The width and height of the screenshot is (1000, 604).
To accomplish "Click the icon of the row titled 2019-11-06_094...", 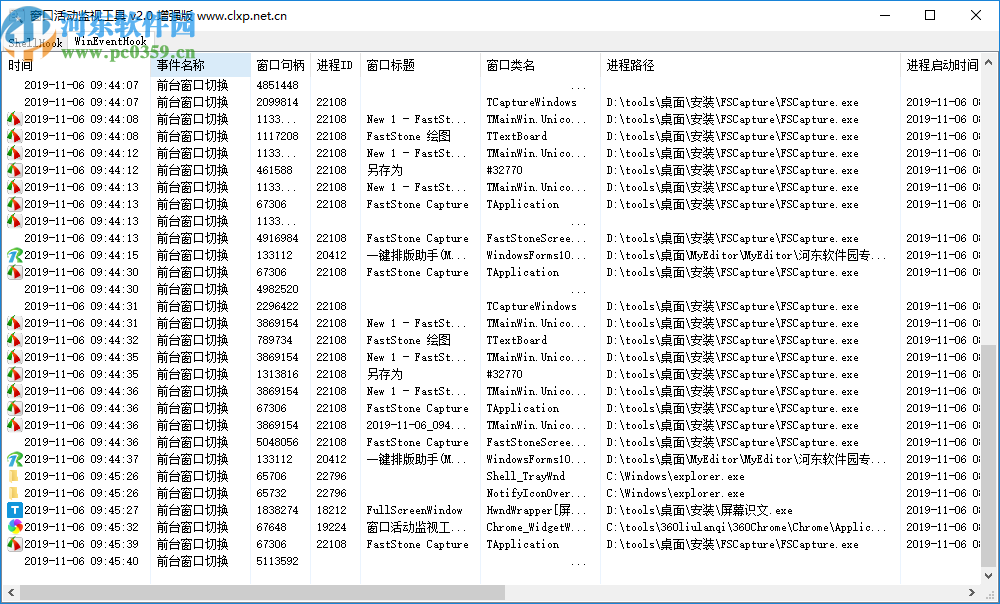I will [x=14, y=425].
